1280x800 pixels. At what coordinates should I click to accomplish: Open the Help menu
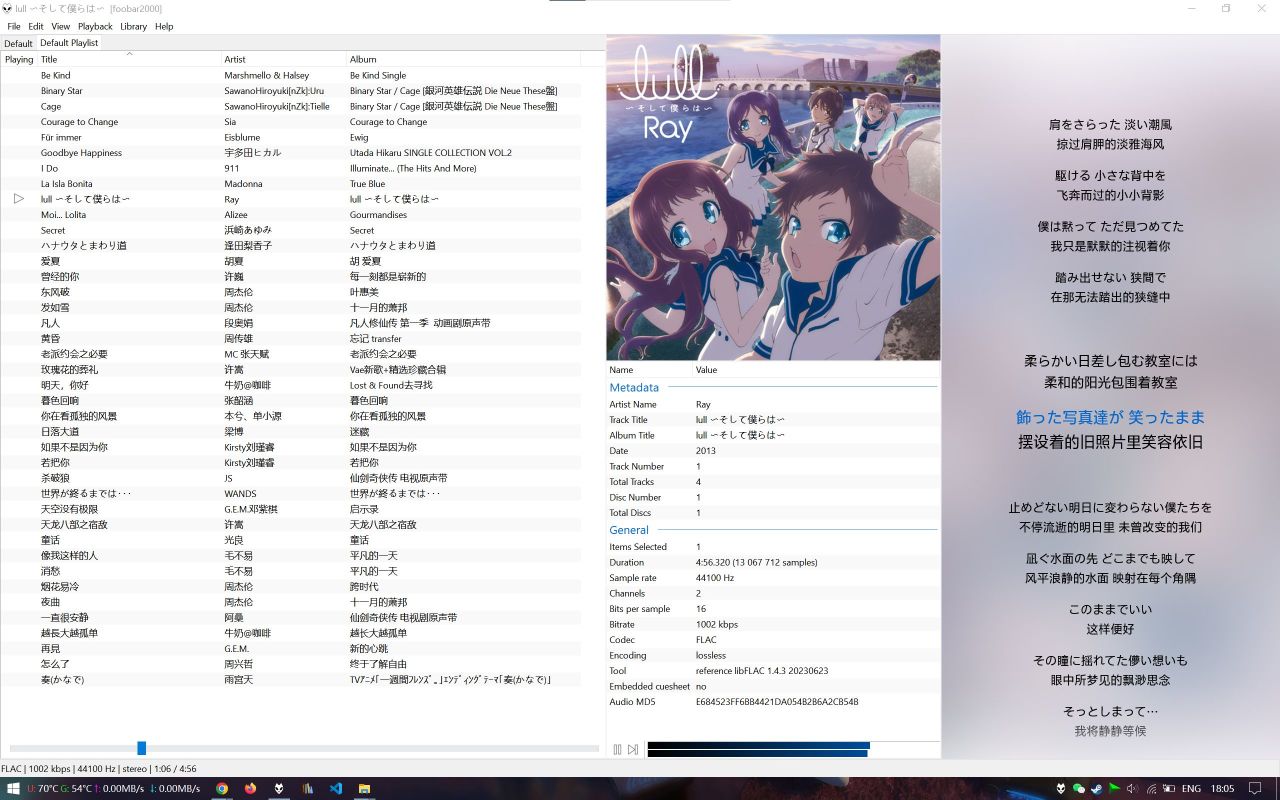click(164, 26)
